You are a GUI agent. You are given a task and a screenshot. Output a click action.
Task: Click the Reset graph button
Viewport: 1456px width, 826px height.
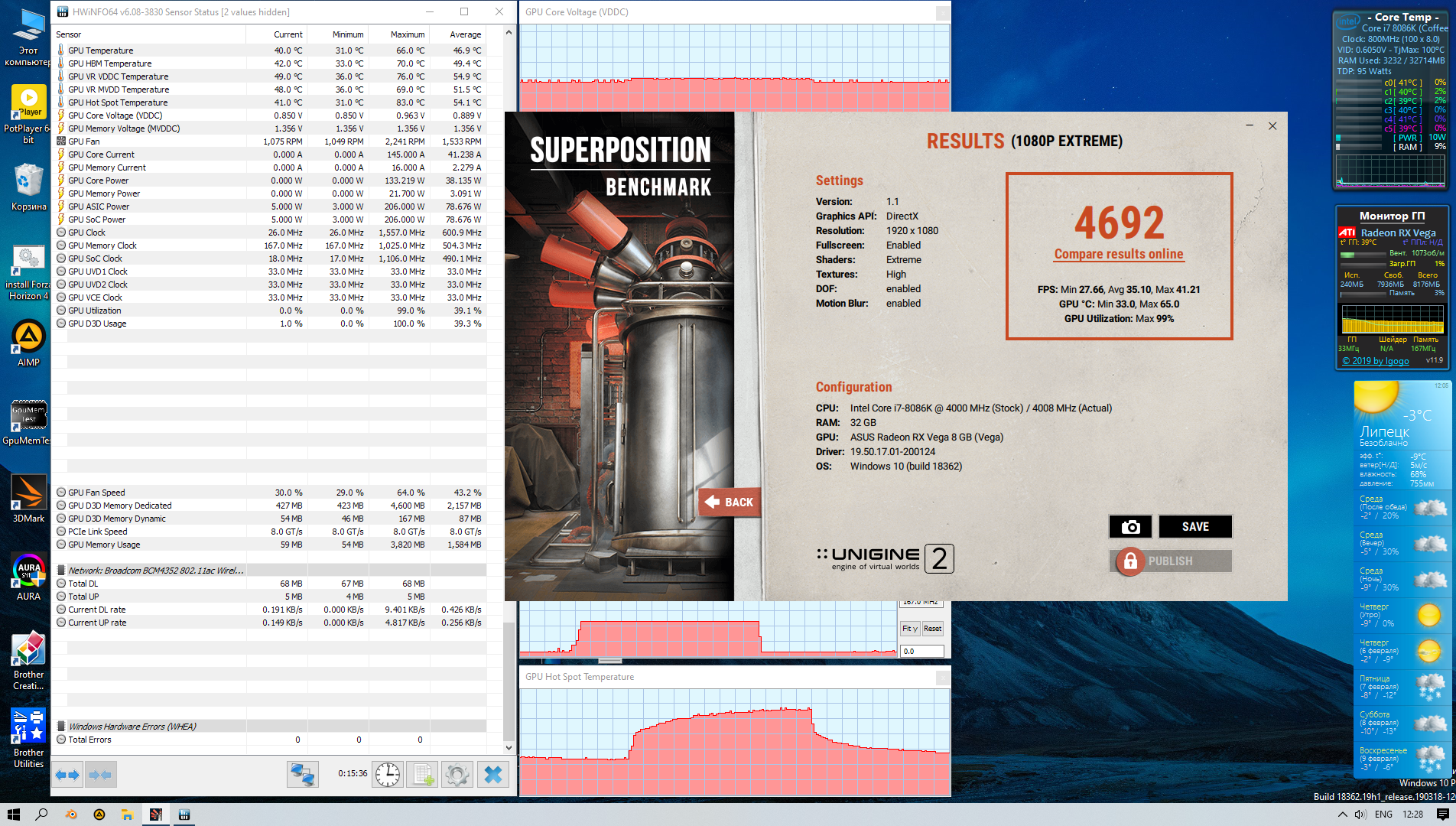(932, 629)
